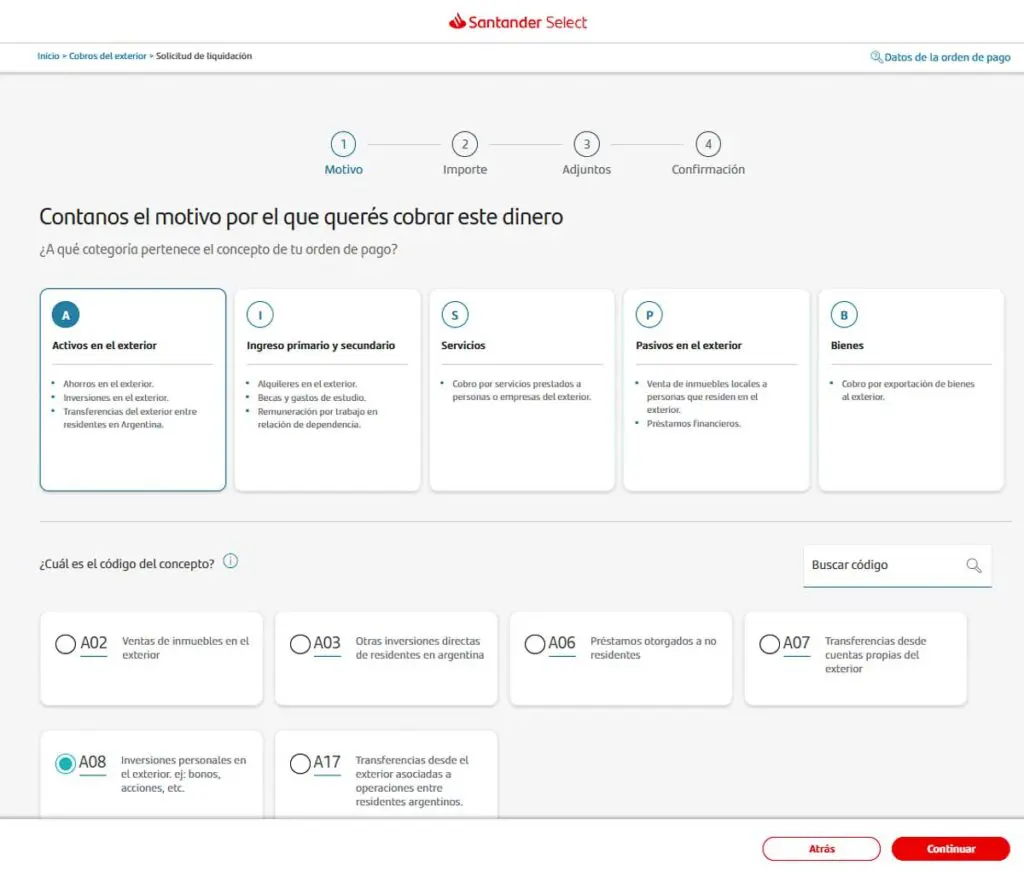Click '¿Cuál es el código del concepto?' label
1024x871 pixels.
coord(127,564)
